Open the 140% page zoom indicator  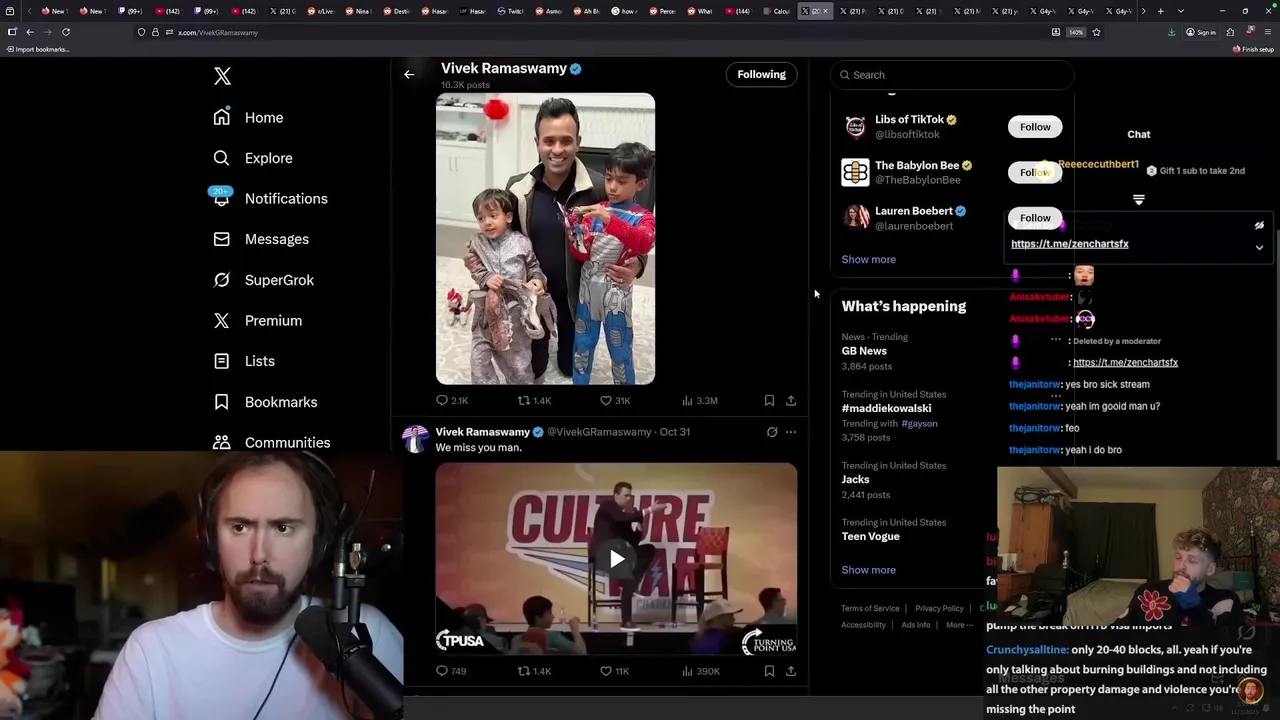point(1076,32)
